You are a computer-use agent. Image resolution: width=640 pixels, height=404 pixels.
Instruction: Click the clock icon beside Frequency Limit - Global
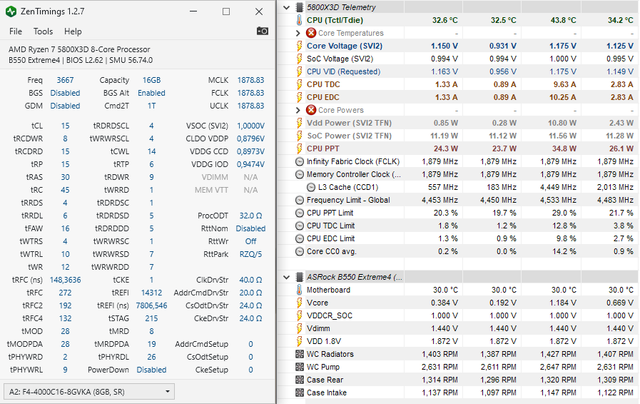299,200
